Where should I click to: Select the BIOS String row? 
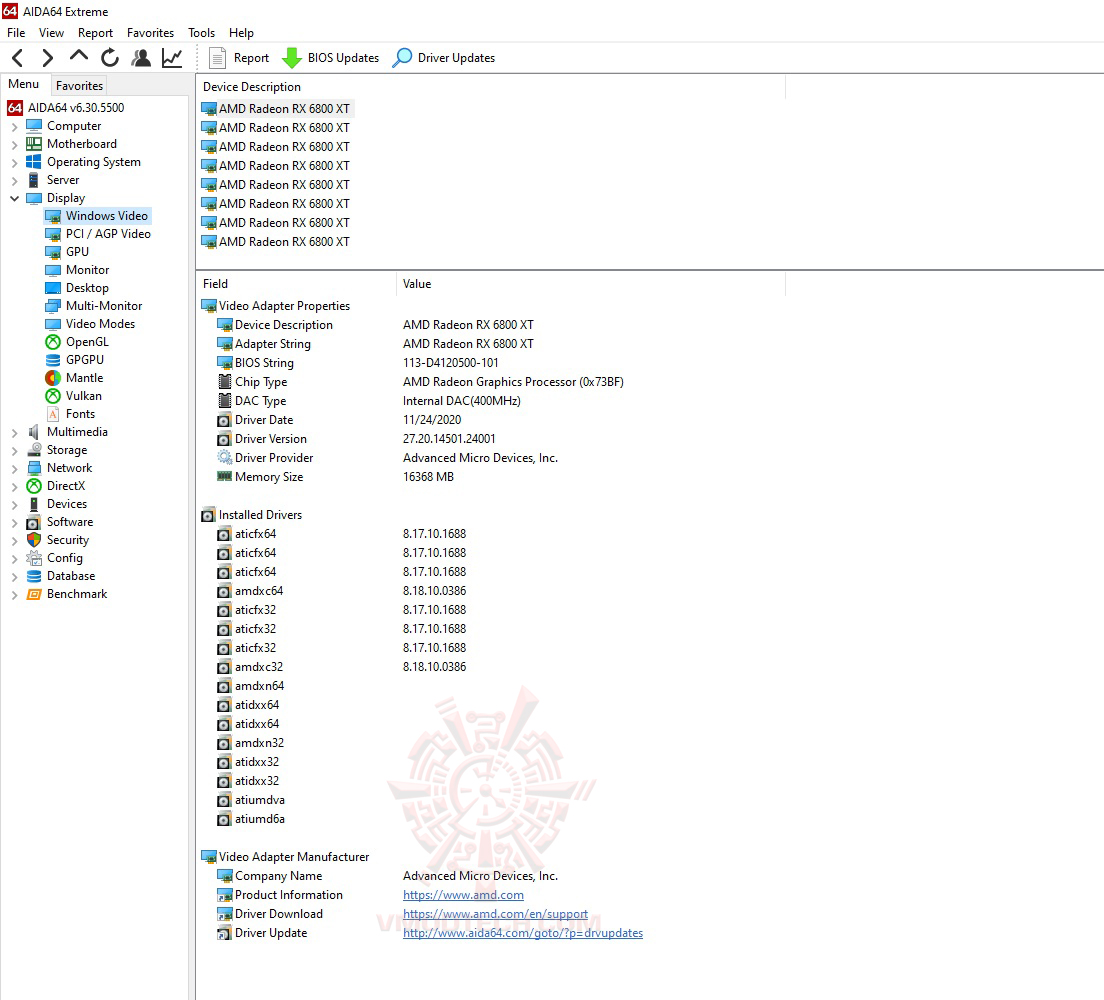tap(493, 363)
